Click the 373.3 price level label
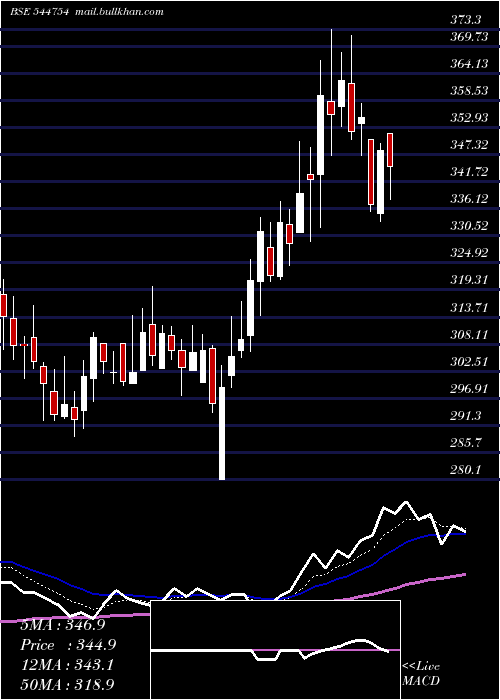Screen dimensions: 500x700 click(466, 20)
